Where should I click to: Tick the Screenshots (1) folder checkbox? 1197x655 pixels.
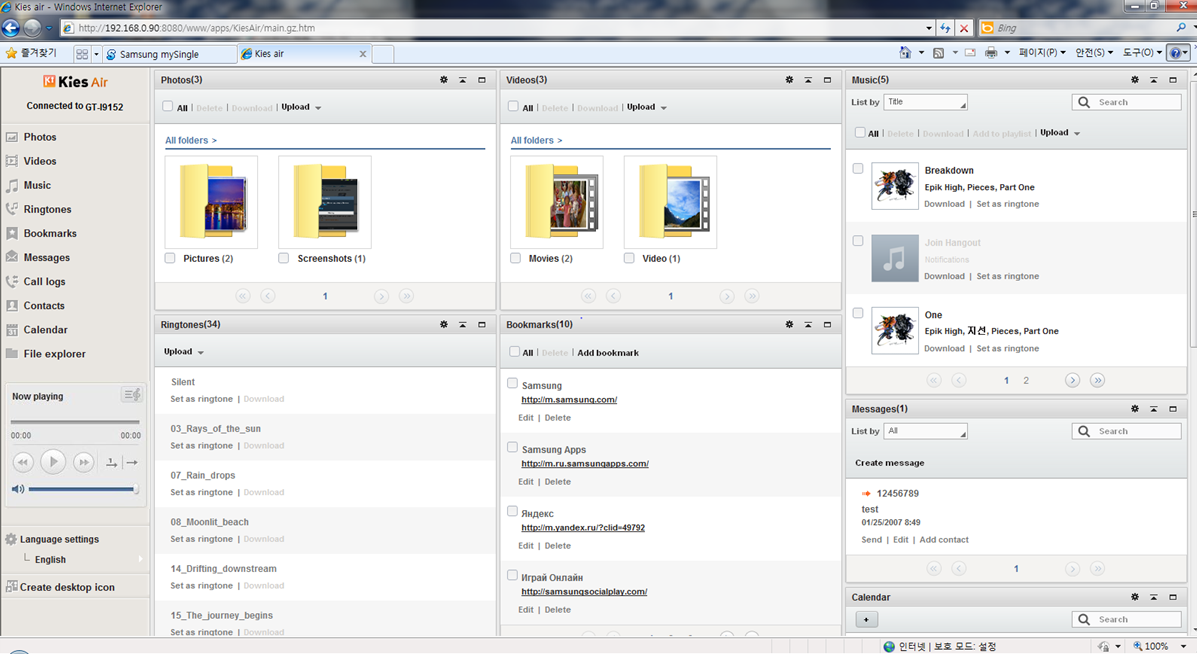click(x=284, y=259)
